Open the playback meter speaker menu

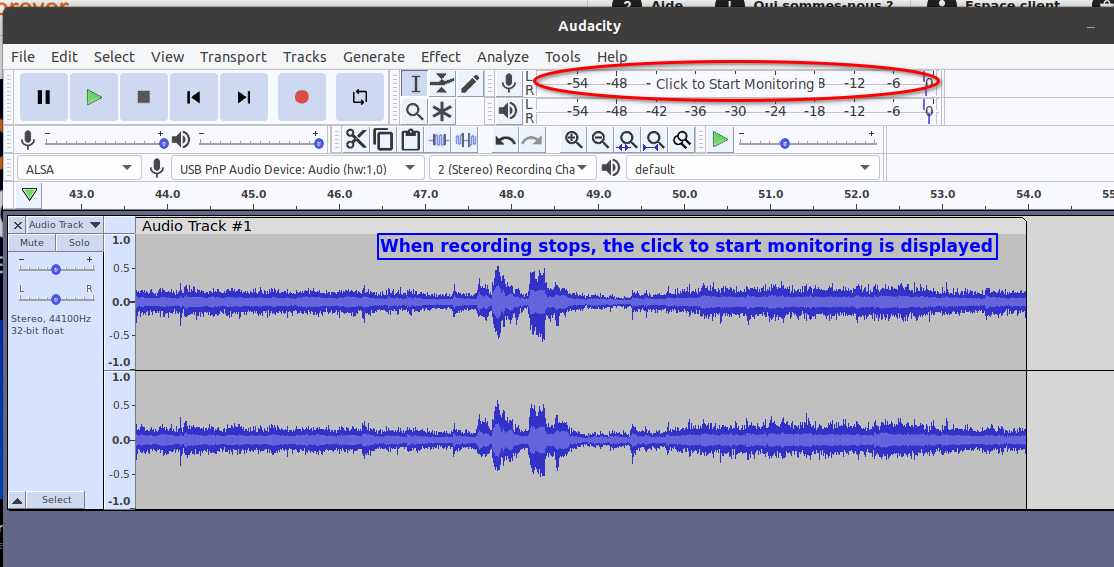pos(508,112)
